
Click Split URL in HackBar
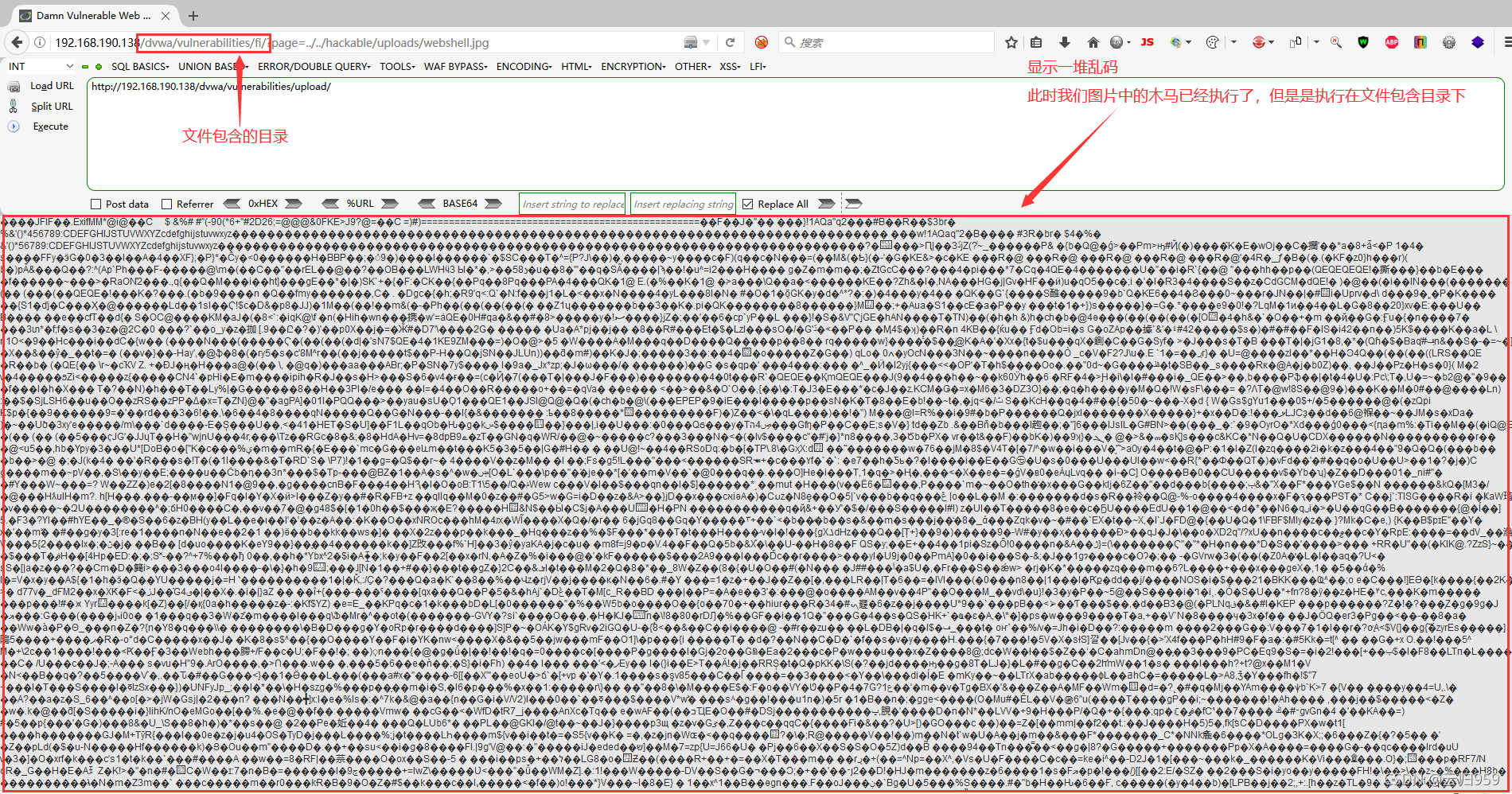coord(52,107)
